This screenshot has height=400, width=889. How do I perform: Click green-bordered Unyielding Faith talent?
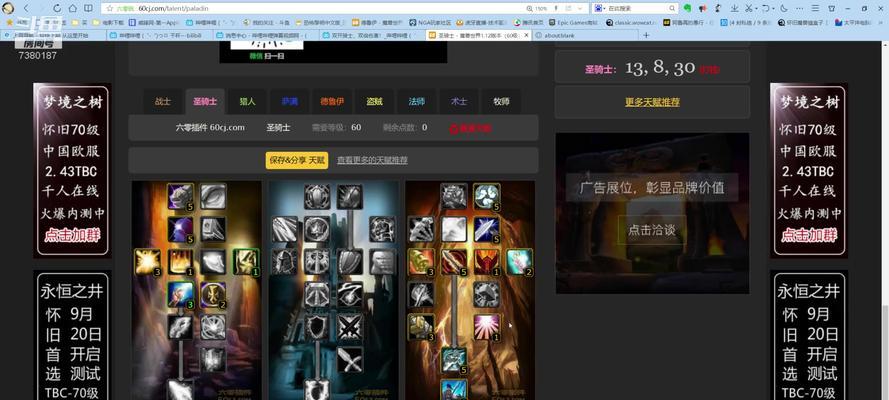point(246,262)
